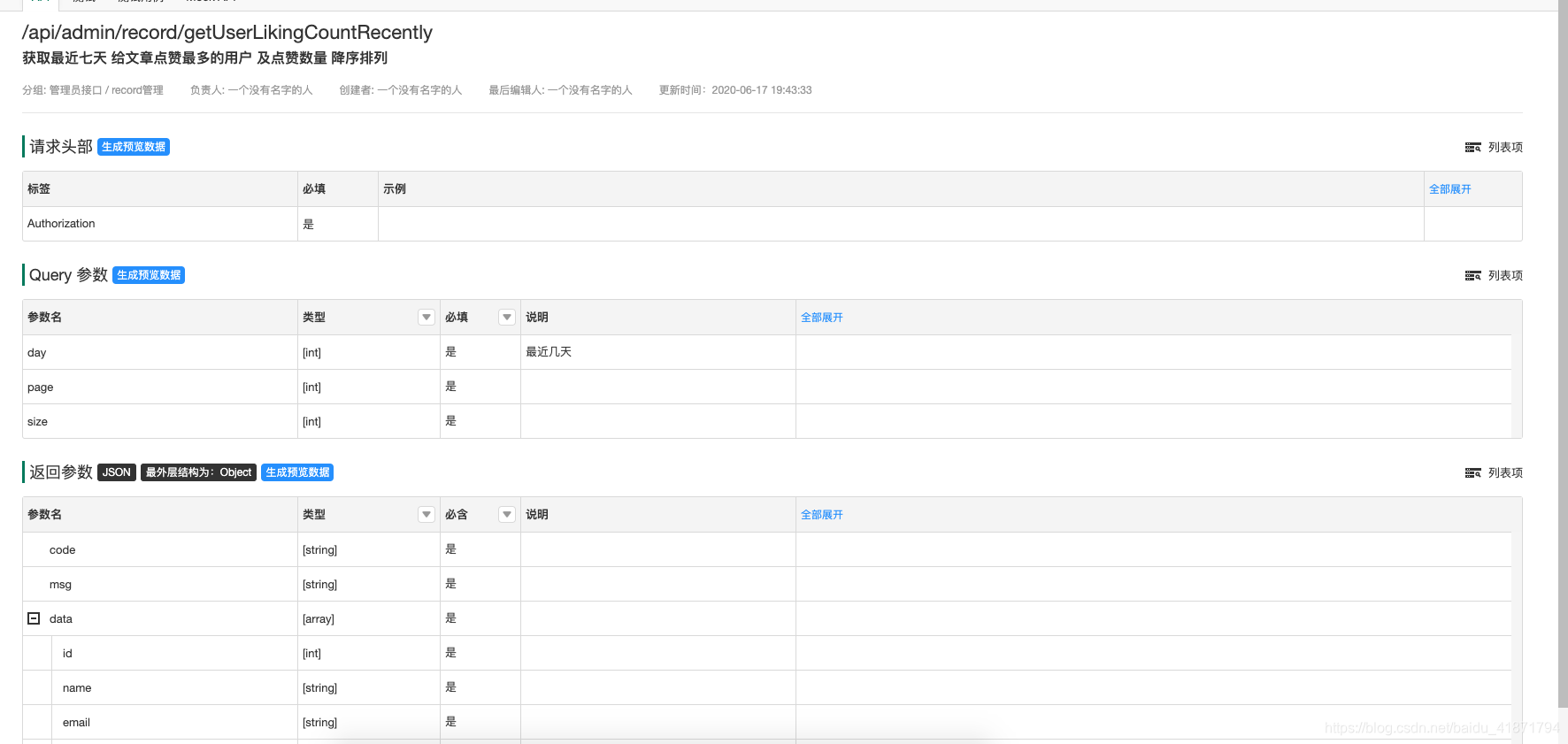Select the msg return parameter

[x=60, y=585]
